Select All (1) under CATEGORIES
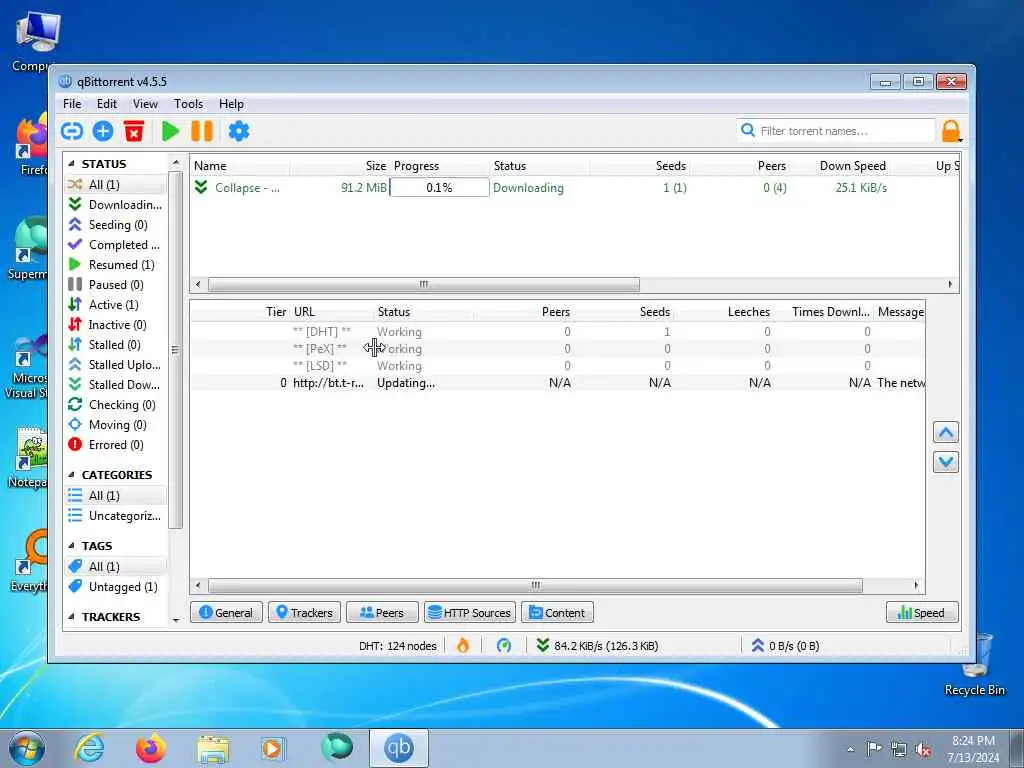Image resolution: width=1024 pixels, height=768 pixels. pyautogui.click(x=115, y=496)
